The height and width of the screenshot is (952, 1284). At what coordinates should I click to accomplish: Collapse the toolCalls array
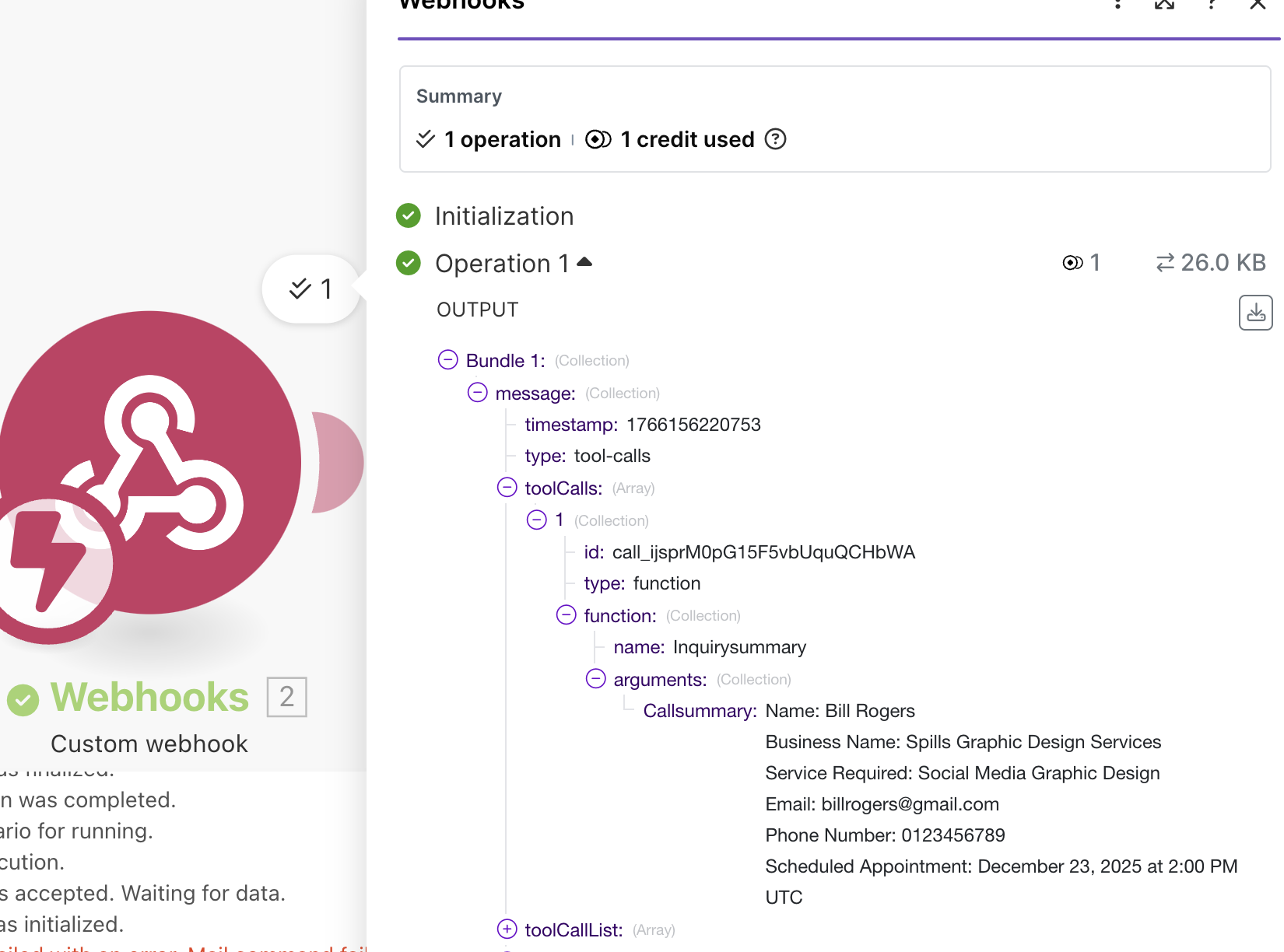coord(507,487)
